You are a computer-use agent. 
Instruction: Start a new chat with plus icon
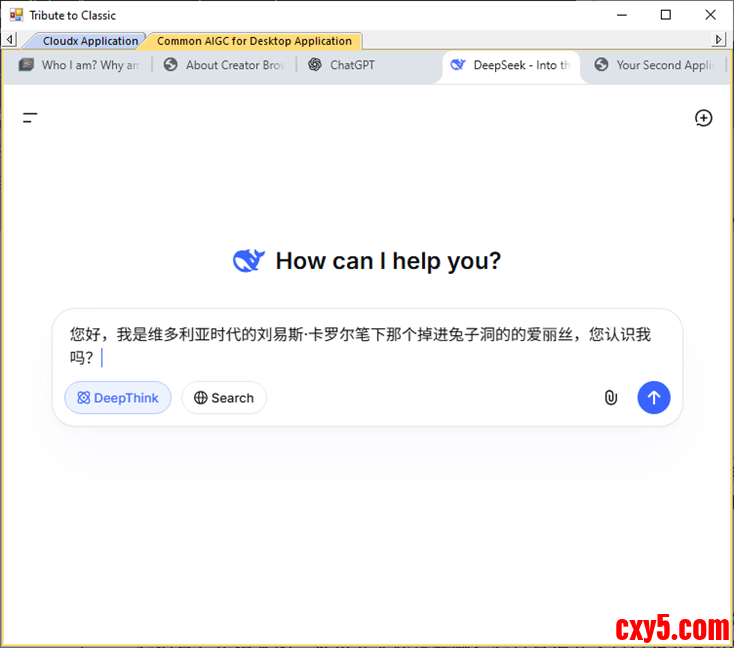(703, 118)
